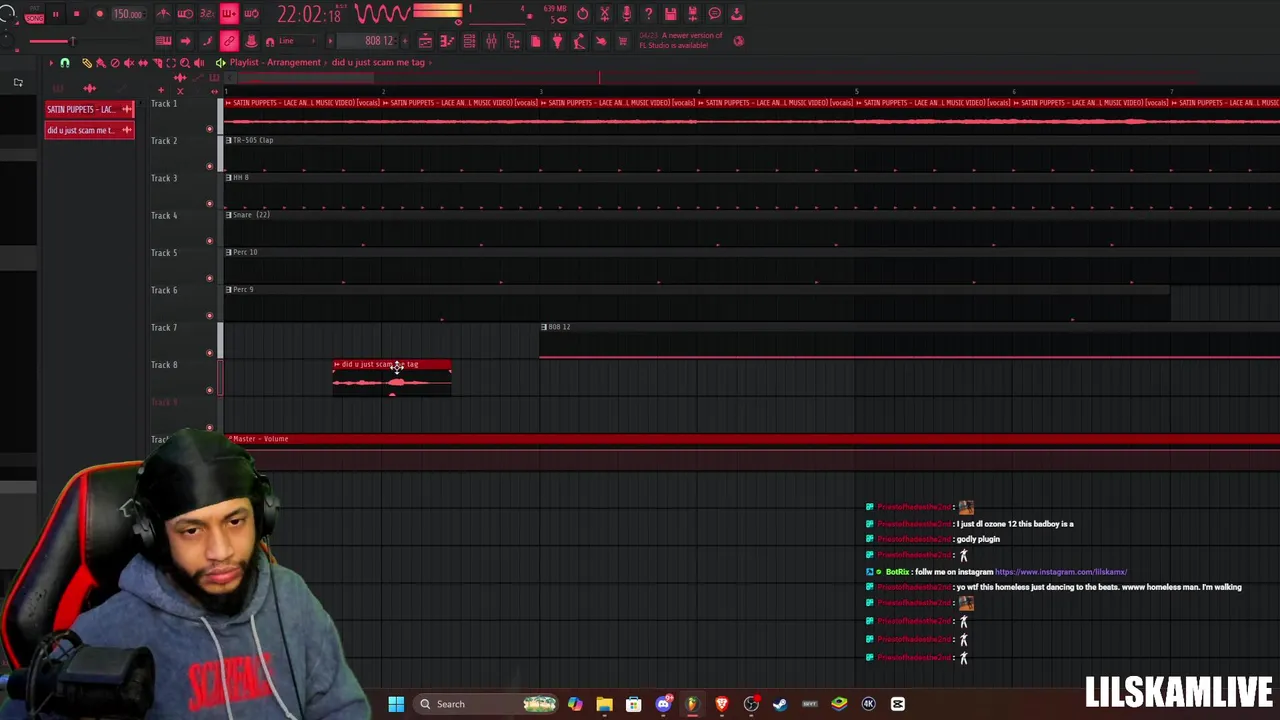Click the plus button beside 808 12
1280x720 pixels.
click(403, 41)
